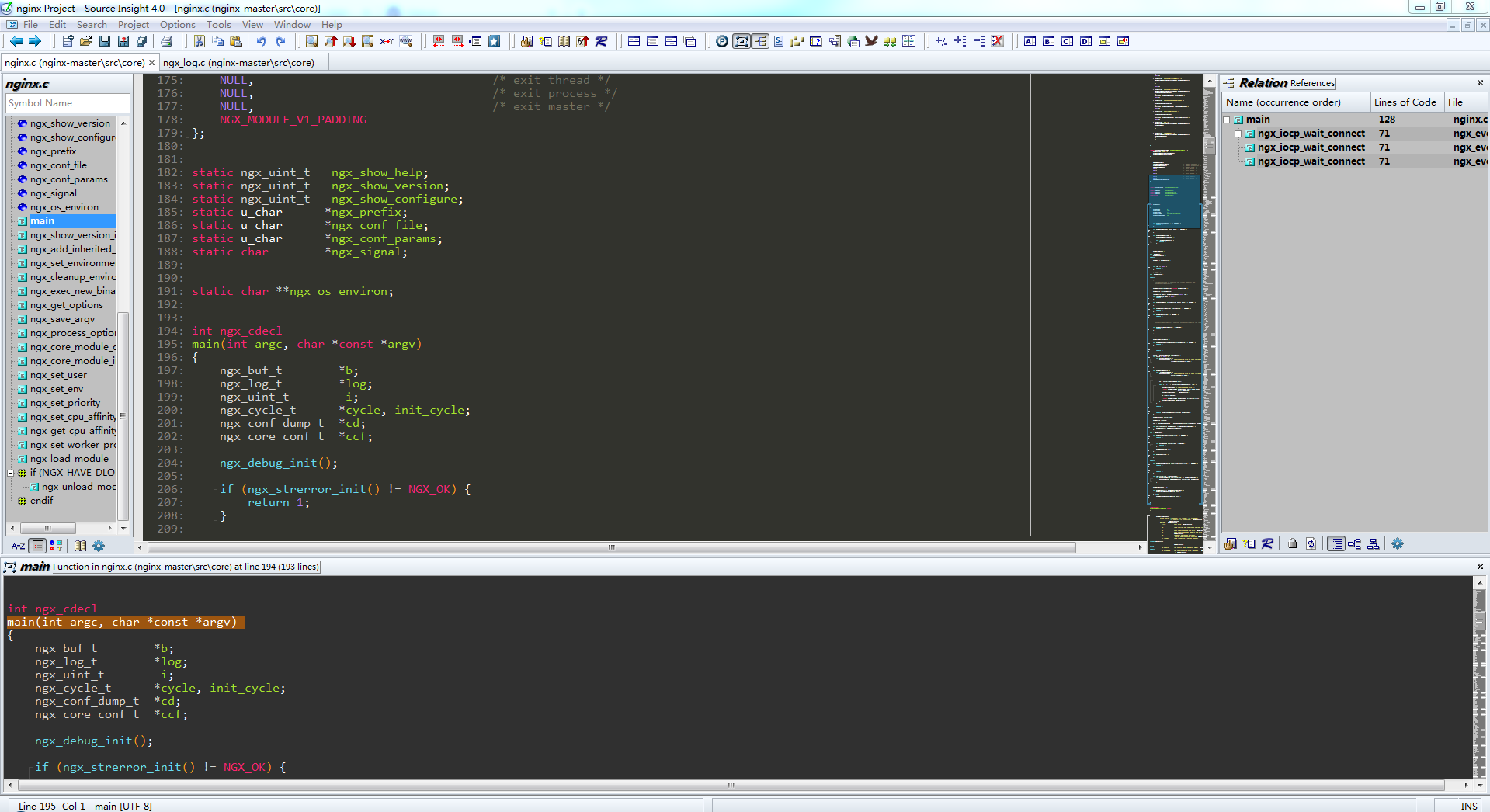Click the bird icon in toolbar
Screen dimensions: 1490x812
871,41
